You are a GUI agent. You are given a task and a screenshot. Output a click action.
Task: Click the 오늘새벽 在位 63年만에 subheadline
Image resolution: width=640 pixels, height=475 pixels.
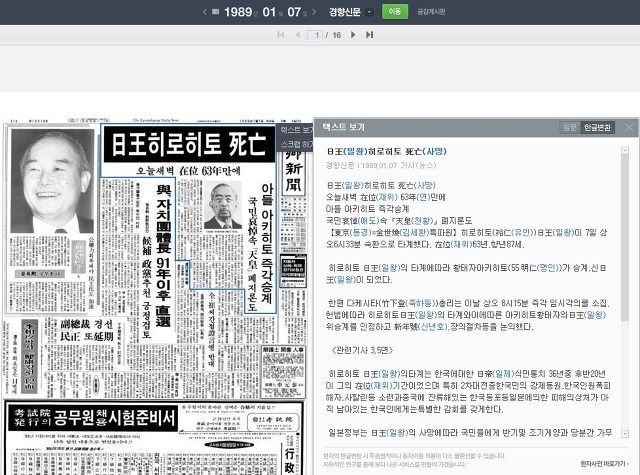click(x=188, y=170)
